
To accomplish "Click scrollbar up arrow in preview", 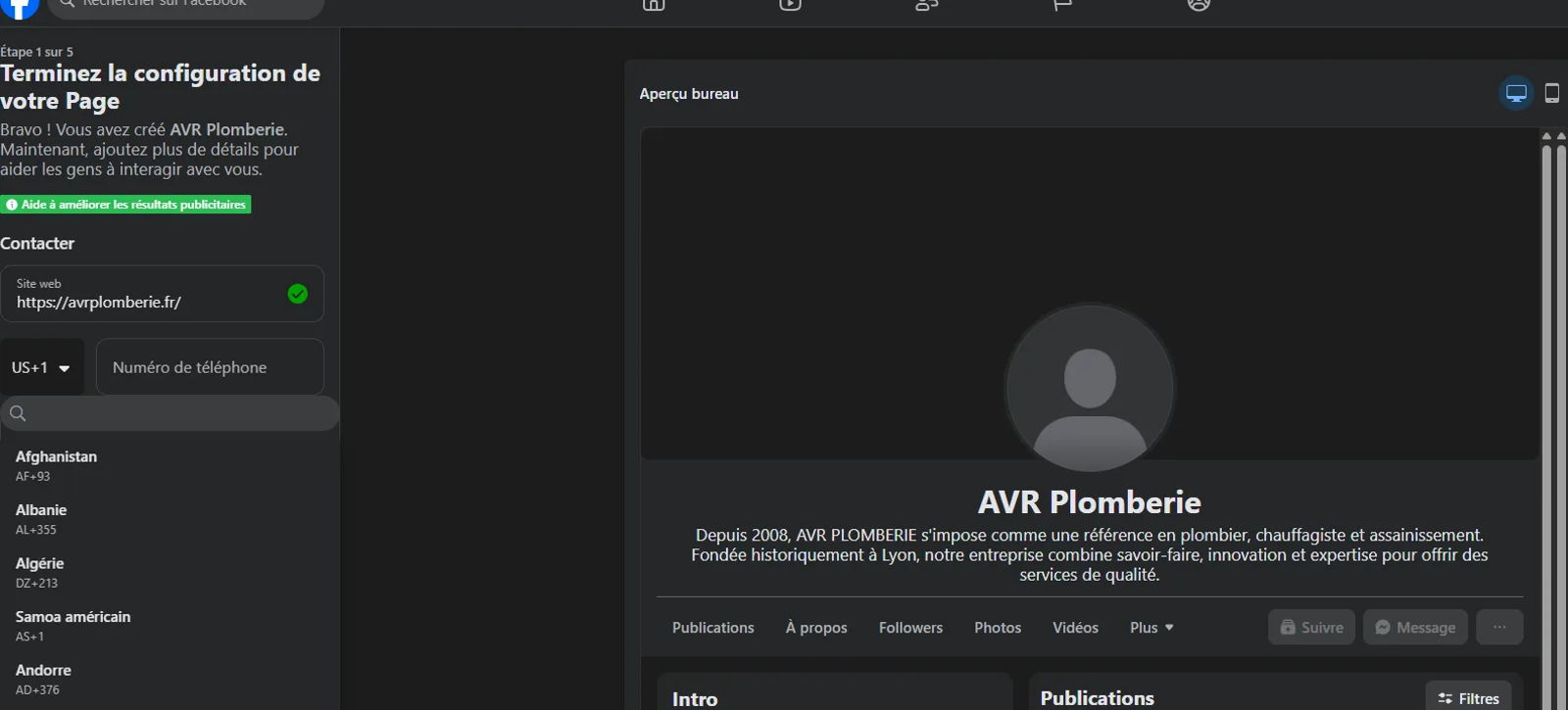I will [x=1546, y=136].
